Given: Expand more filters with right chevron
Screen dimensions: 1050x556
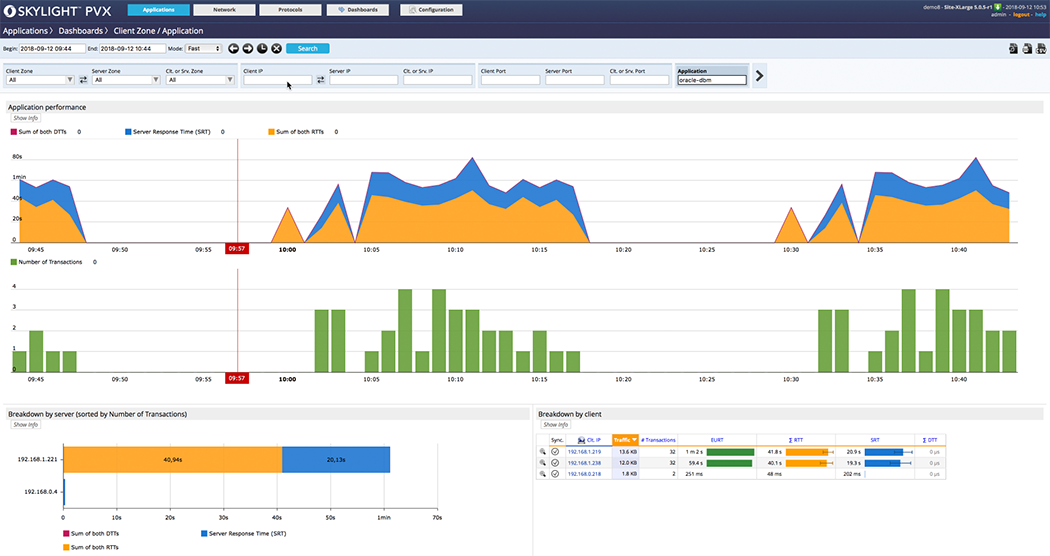Looking at the screenshot, I should point(759,76).
